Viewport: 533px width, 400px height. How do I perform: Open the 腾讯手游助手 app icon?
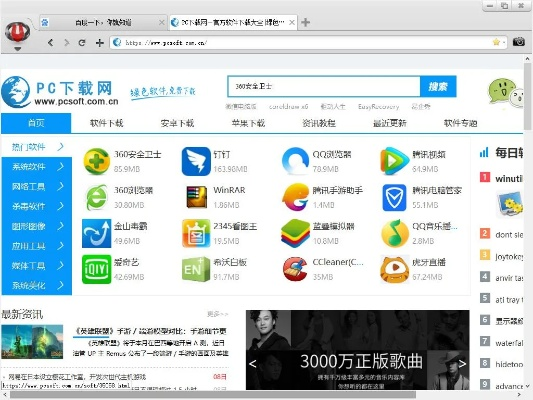[x=295, y=197]
